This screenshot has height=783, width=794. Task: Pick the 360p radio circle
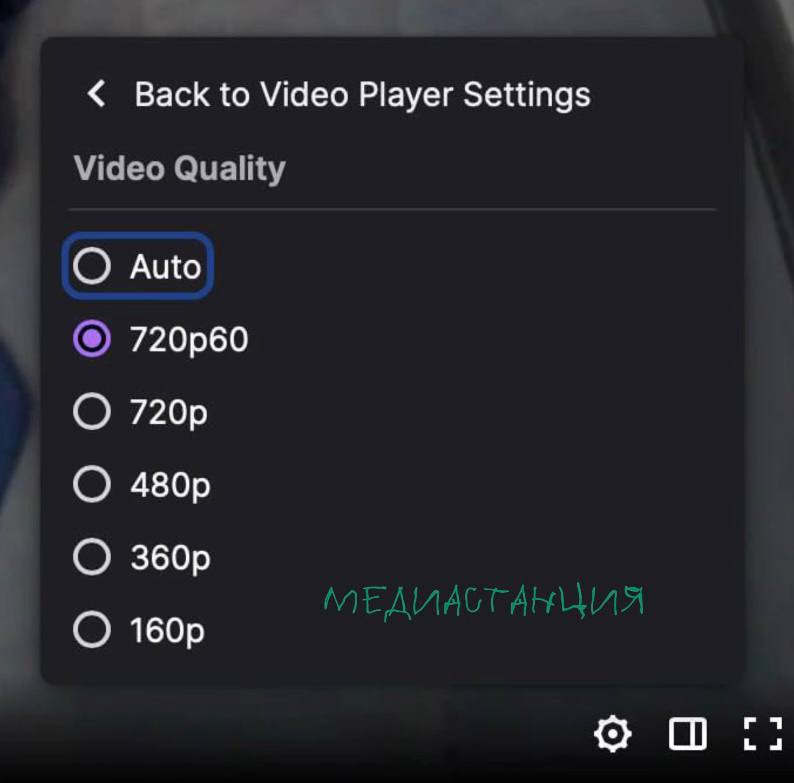(x=92, y=557)
